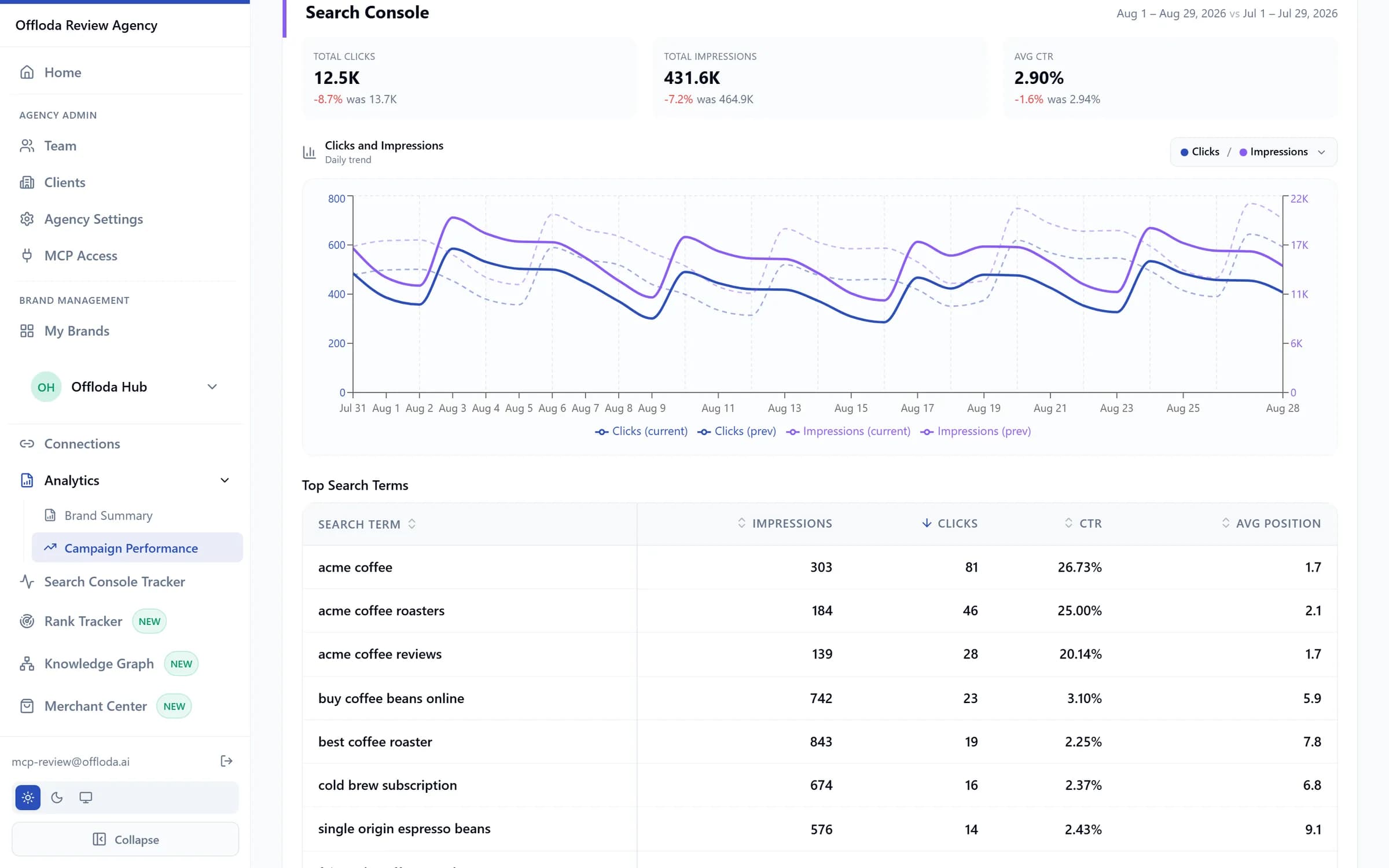Click the Knowledge Graph network icon
This screenshot has height=868, width=1389.
coord(27,664)
